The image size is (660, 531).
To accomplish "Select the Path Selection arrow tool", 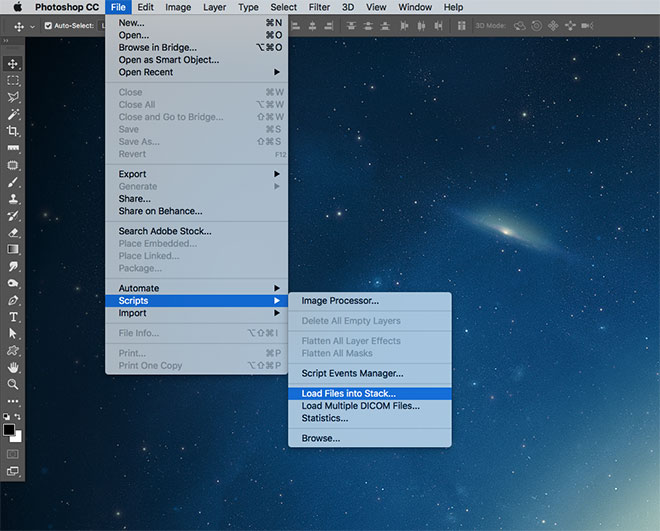I will [13, 334].
